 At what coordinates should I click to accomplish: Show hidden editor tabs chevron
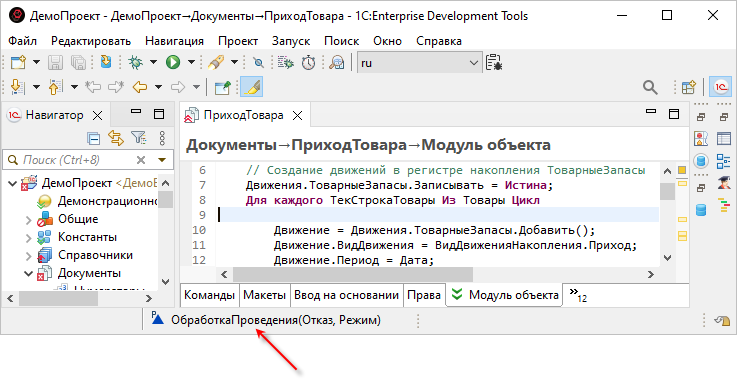578,295
